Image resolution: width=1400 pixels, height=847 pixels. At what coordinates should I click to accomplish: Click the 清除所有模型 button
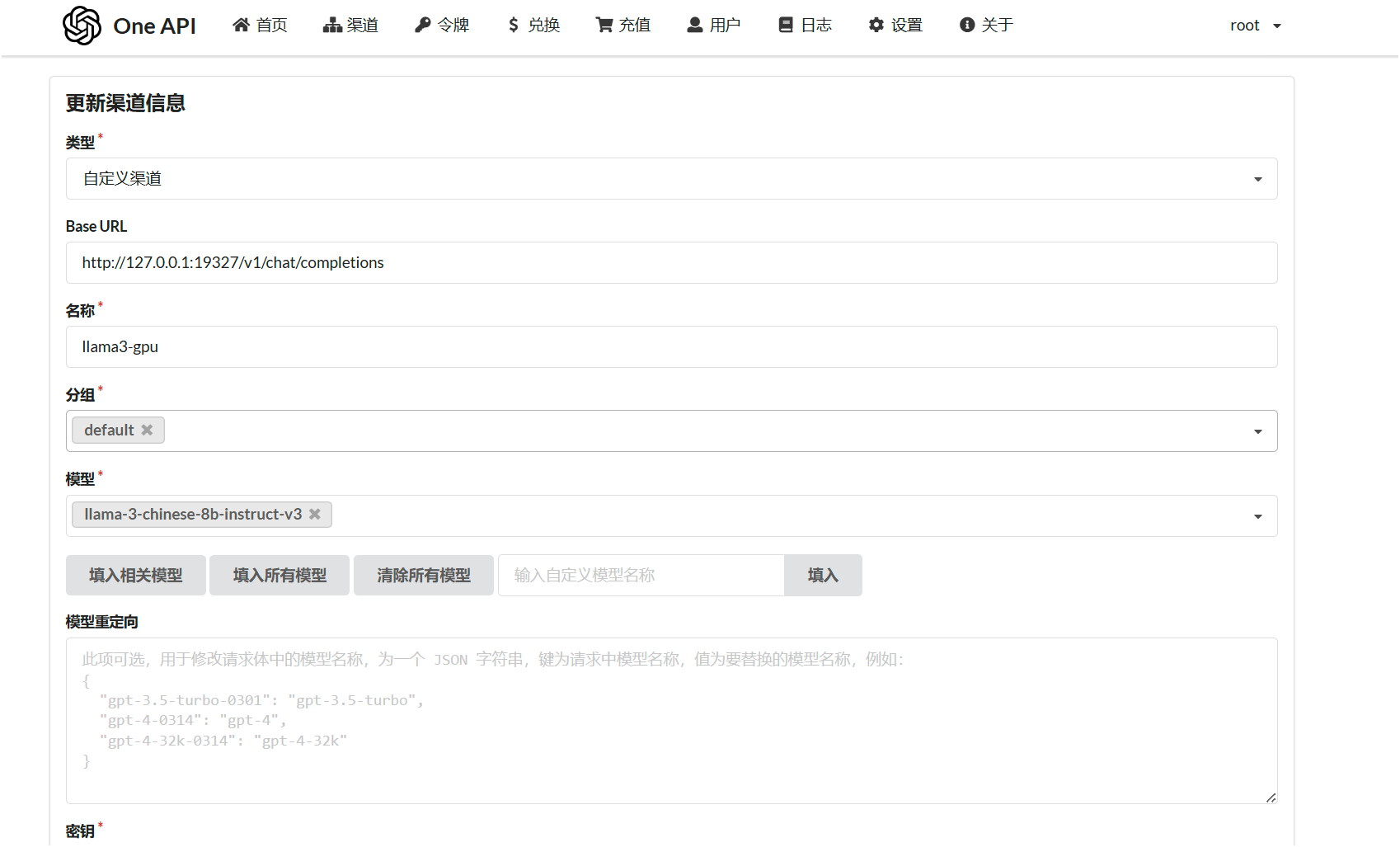[x=424, y=575]
